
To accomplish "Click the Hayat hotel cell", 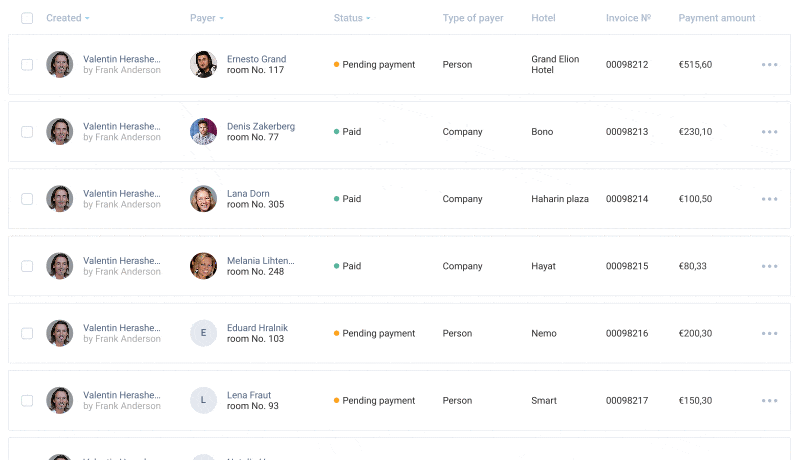I will (543, 266).
